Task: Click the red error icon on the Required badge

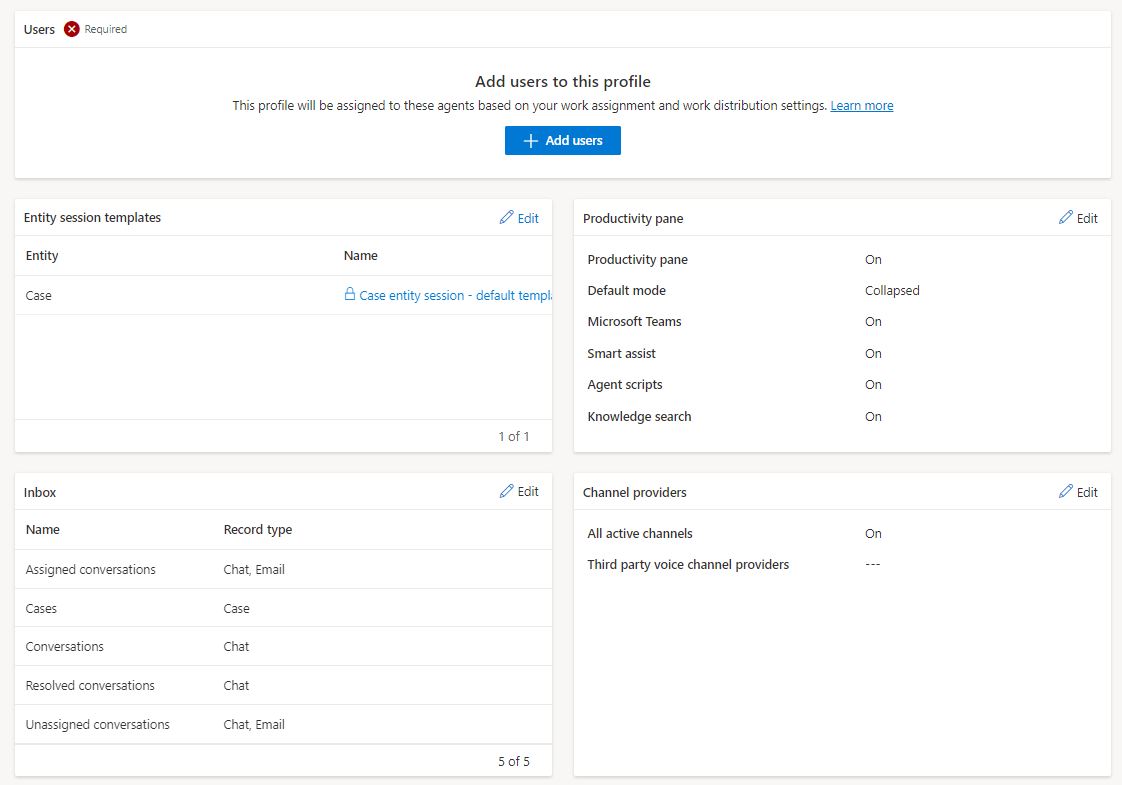Action: [x=70, y=29]
